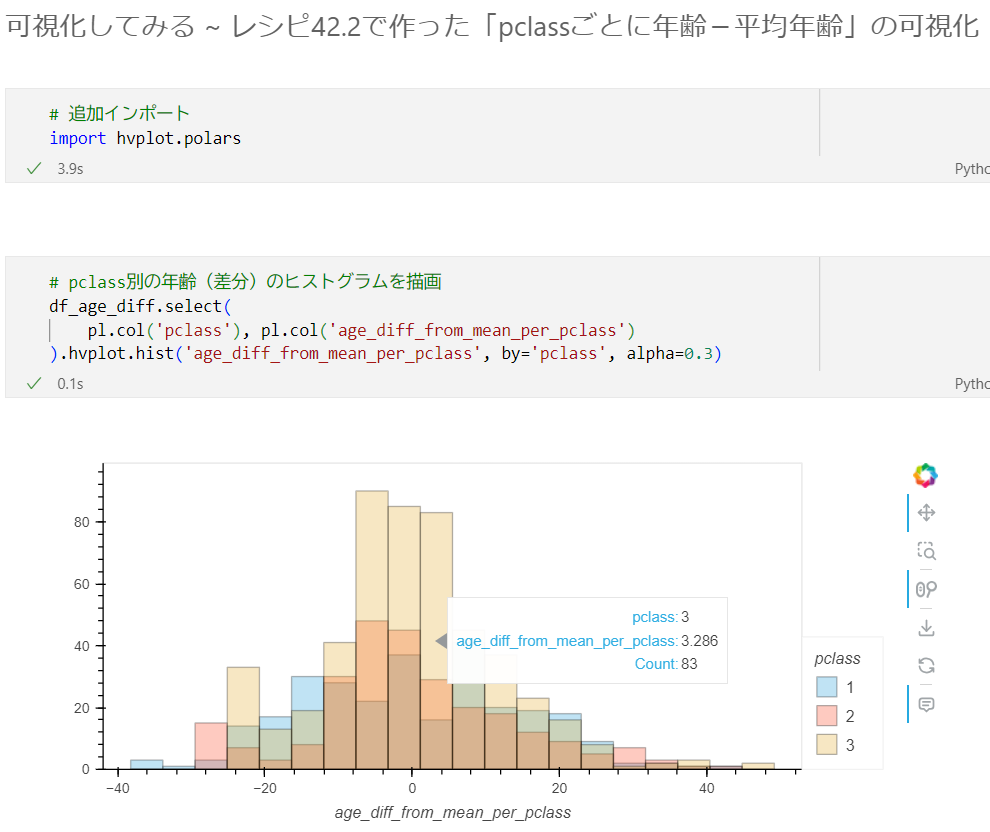Enable the Wheel Zoom tool
Viewport: 990px width, 832px height.
coord(926,589)
